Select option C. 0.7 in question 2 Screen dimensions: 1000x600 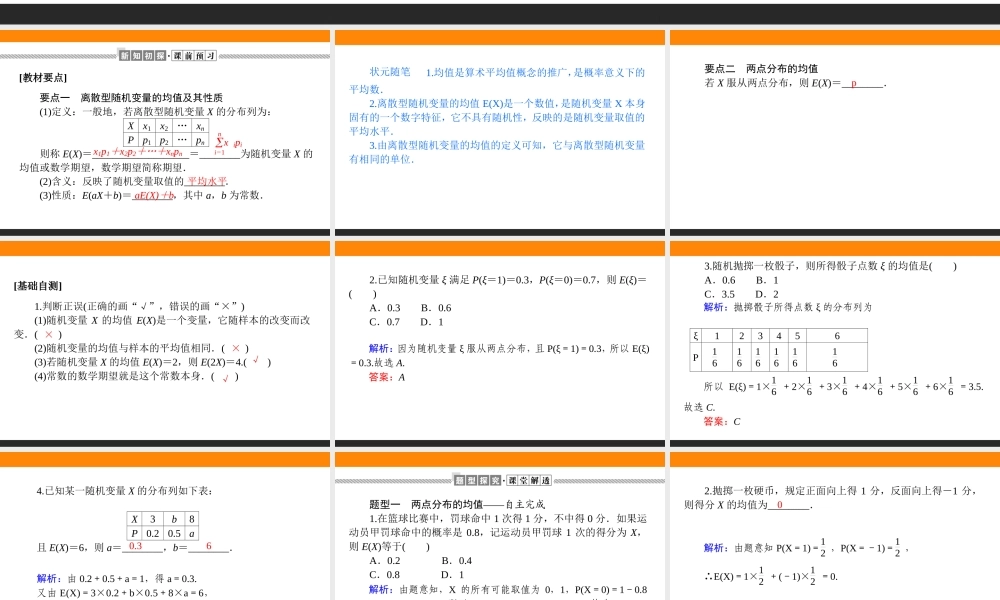385,322
